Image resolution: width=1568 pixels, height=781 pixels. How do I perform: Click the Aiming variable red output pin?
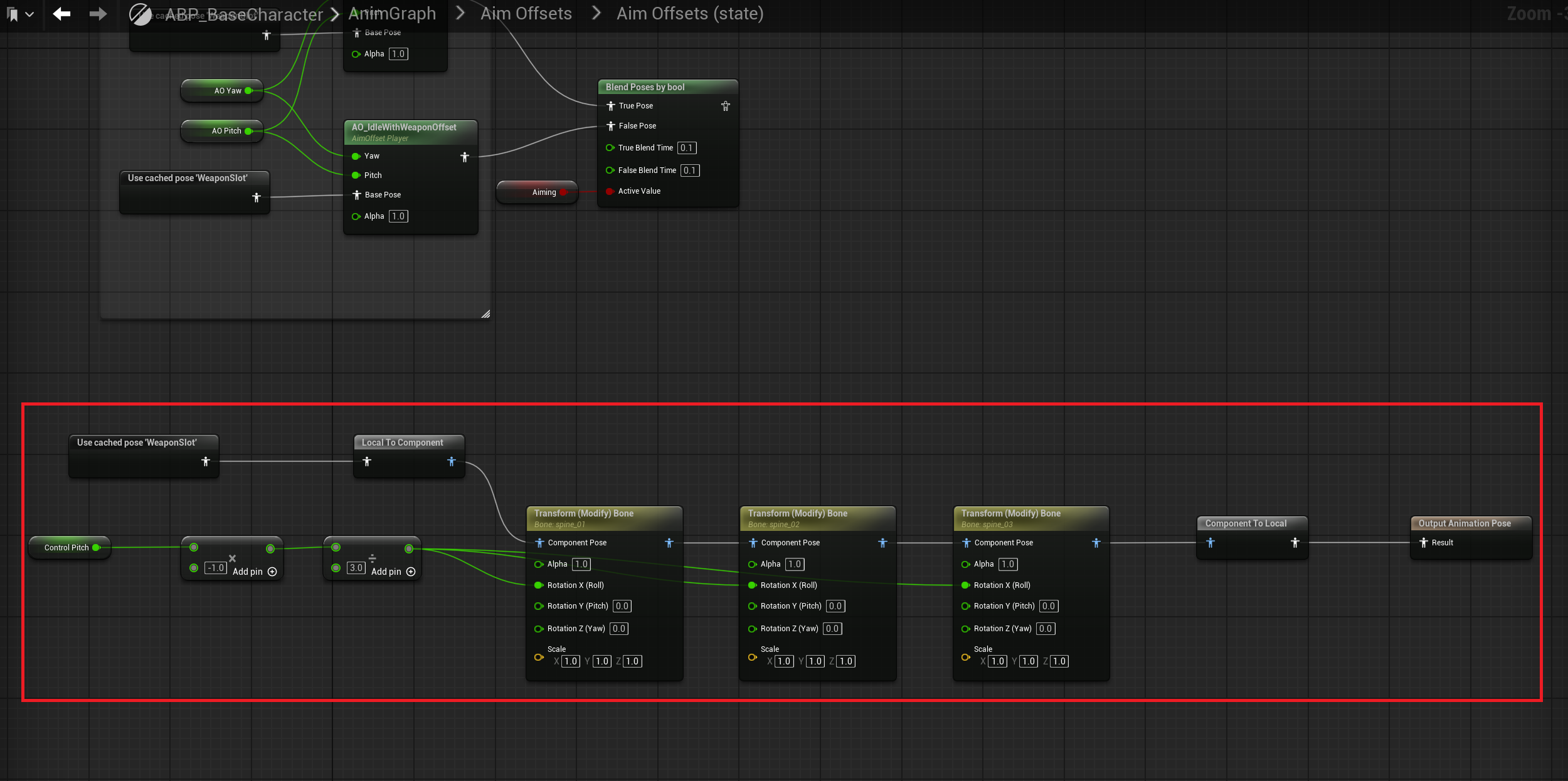pyautogui.click(x=564, y=192)
